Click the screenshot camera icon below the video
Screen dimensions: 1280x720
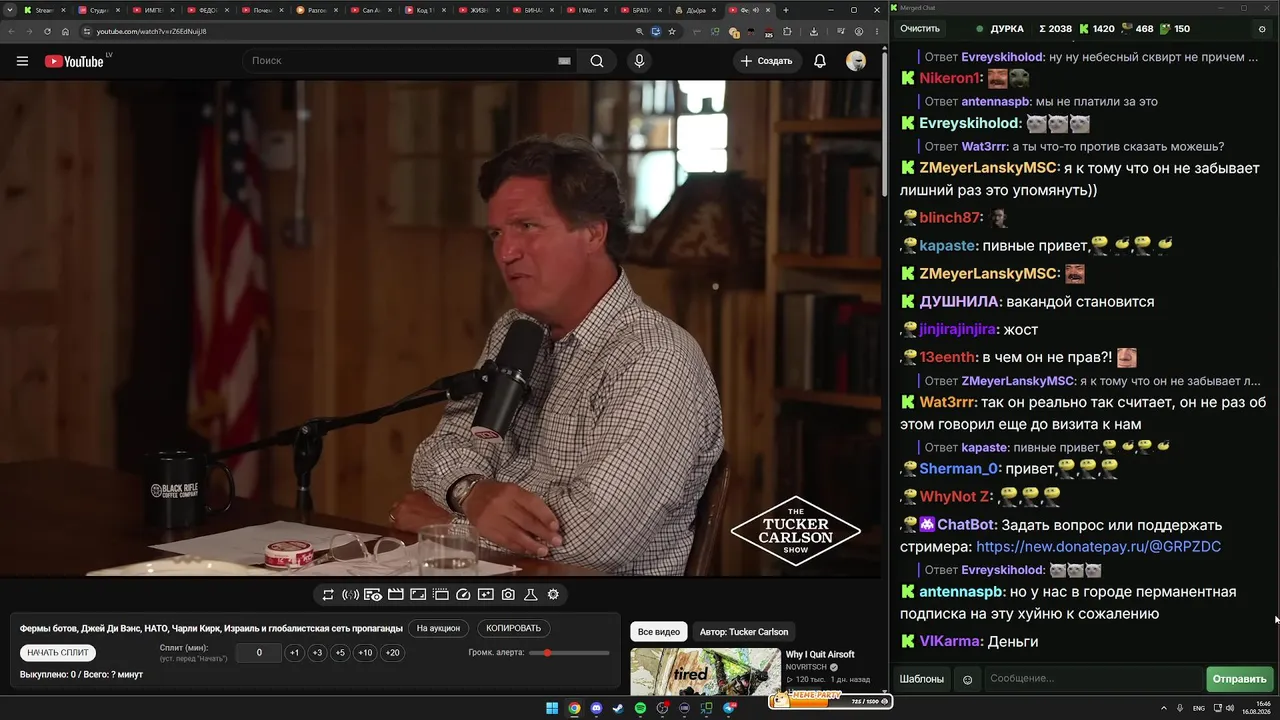(x=508, y=595)
